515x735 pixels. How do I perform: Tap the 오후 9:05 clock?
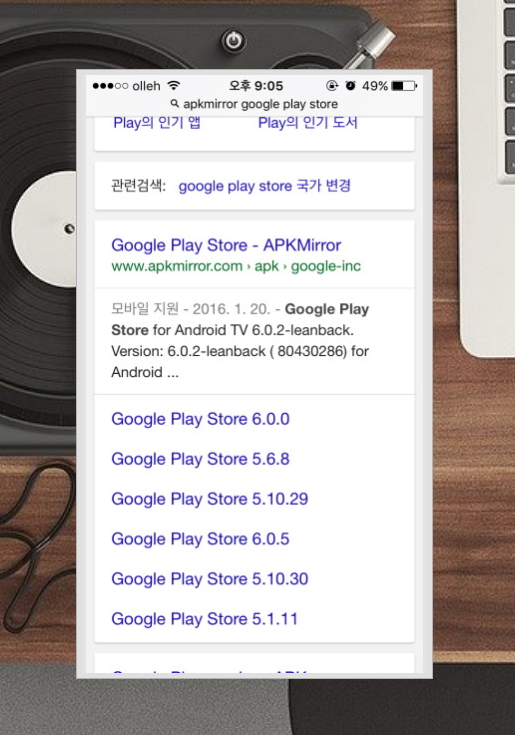click(256, 86)
